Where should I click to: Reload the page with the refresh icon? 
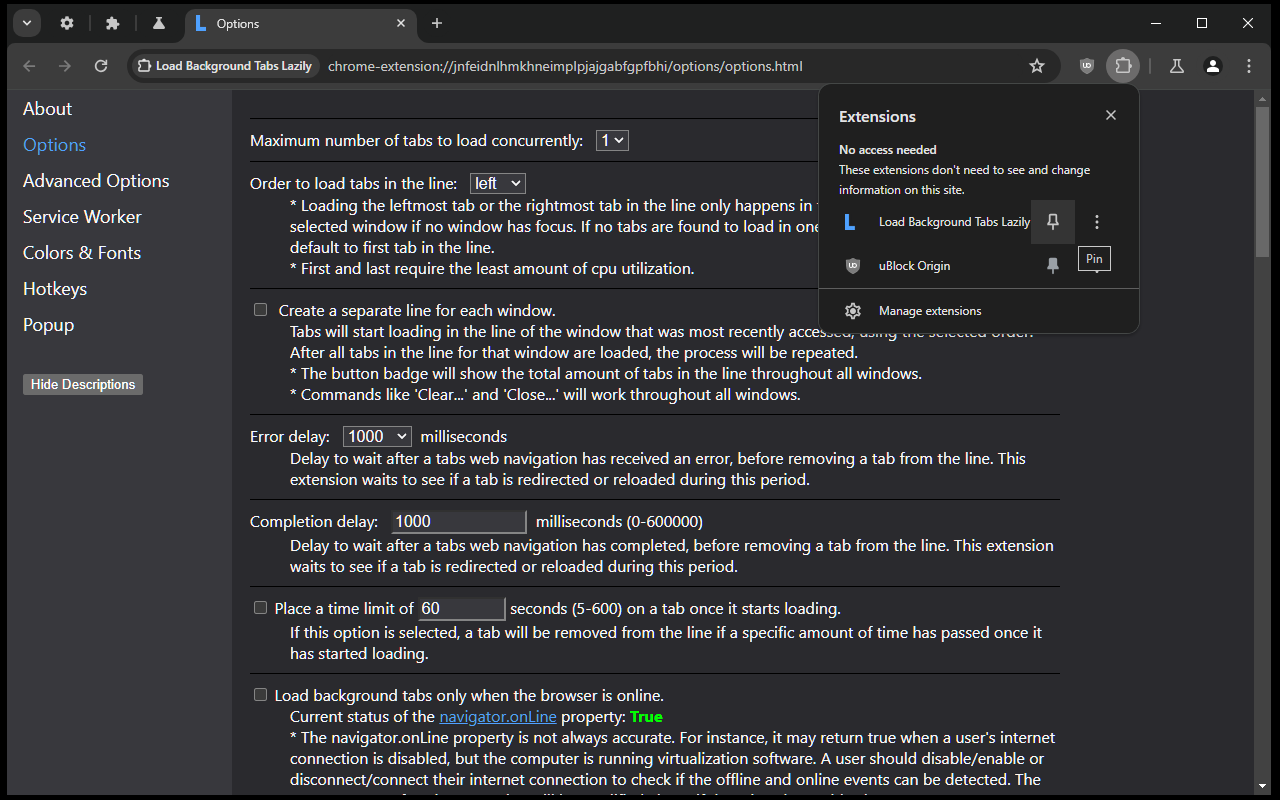tap(100, 66)
